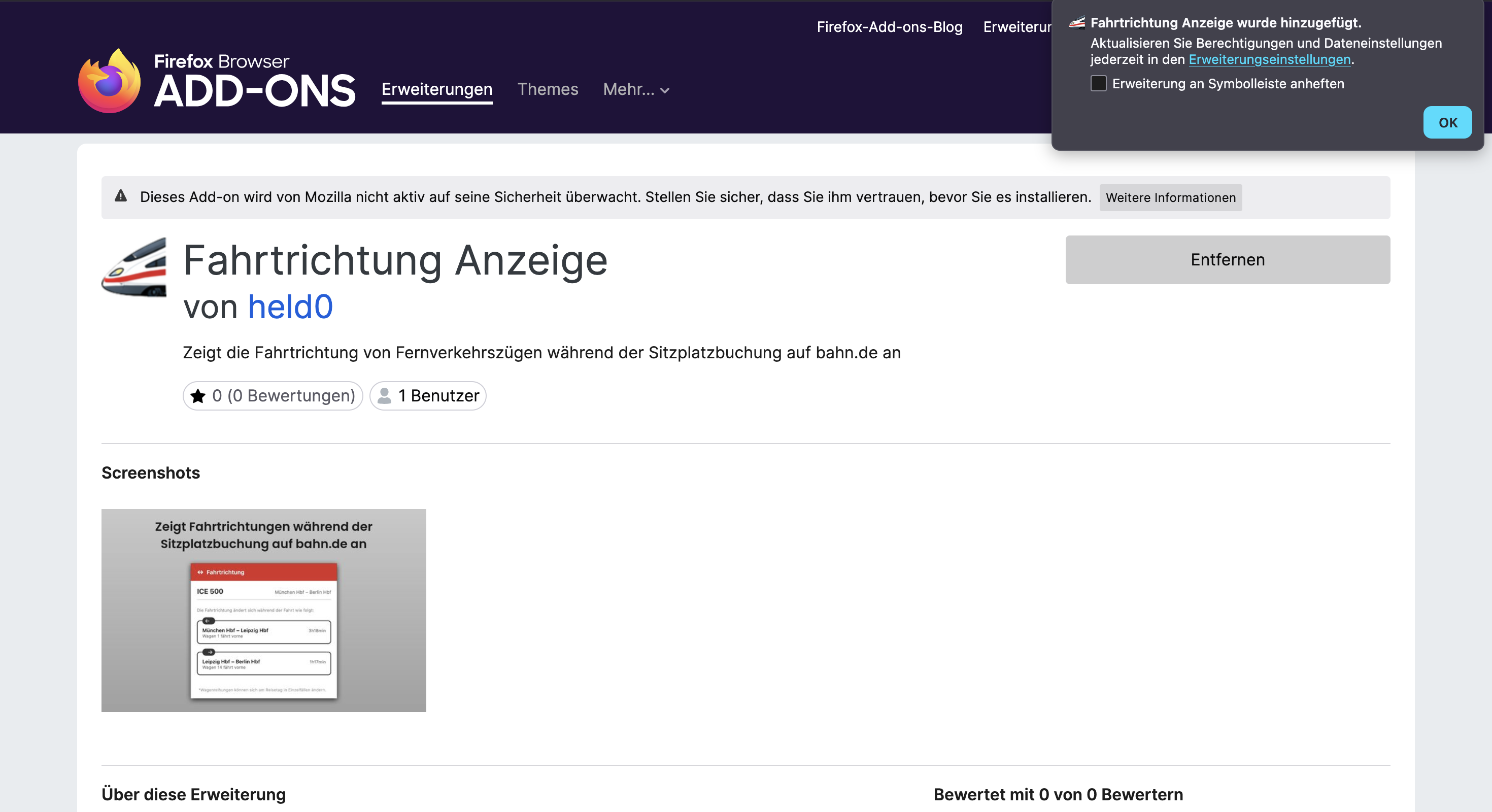This screenshot has height=812, width=1492.
Task: Open the Erweiterungseinstellungen link
Action: [x=1269, y=59]
